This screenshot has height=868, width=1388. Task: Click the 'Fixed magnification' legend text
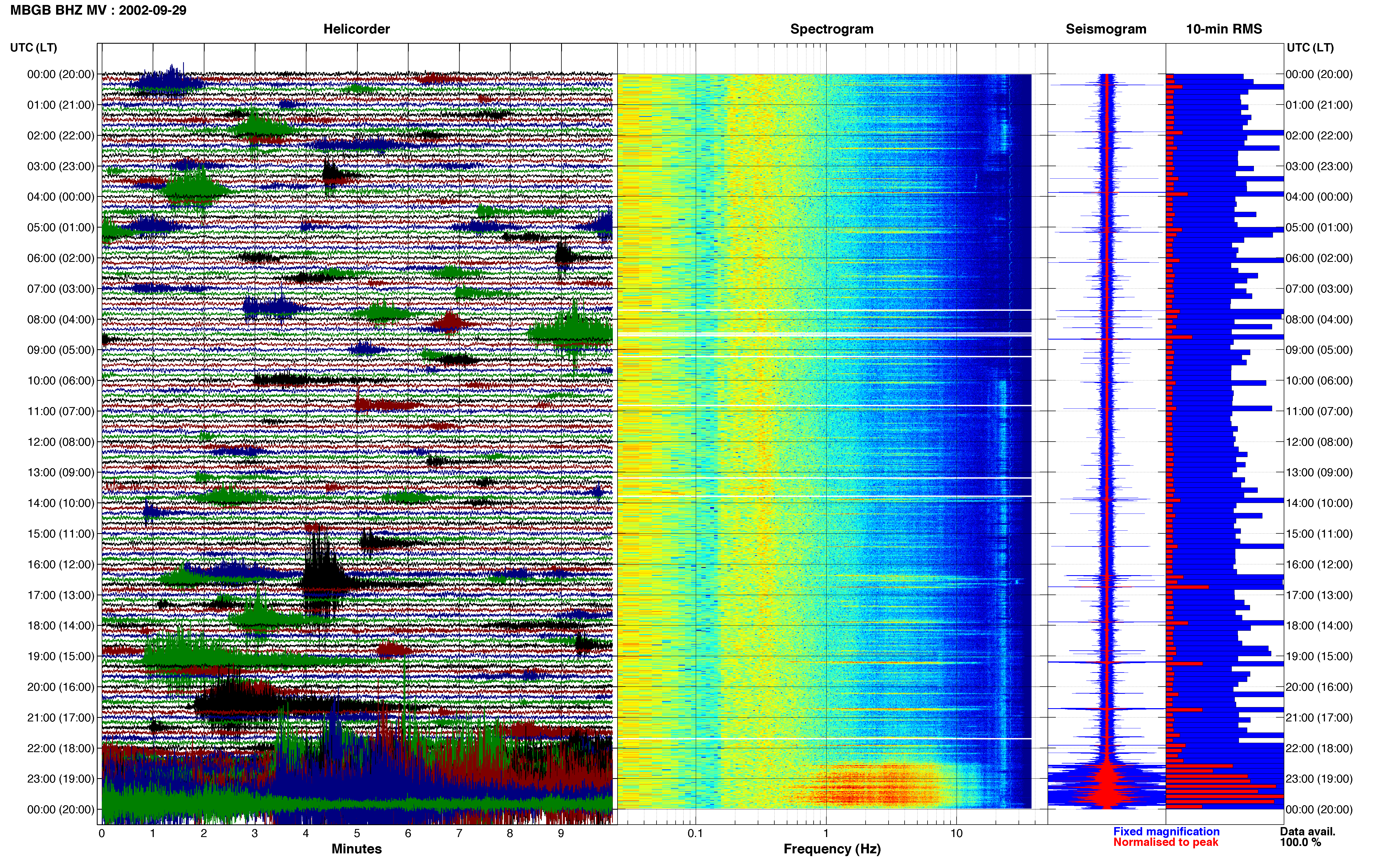[x=1166, y=832]
